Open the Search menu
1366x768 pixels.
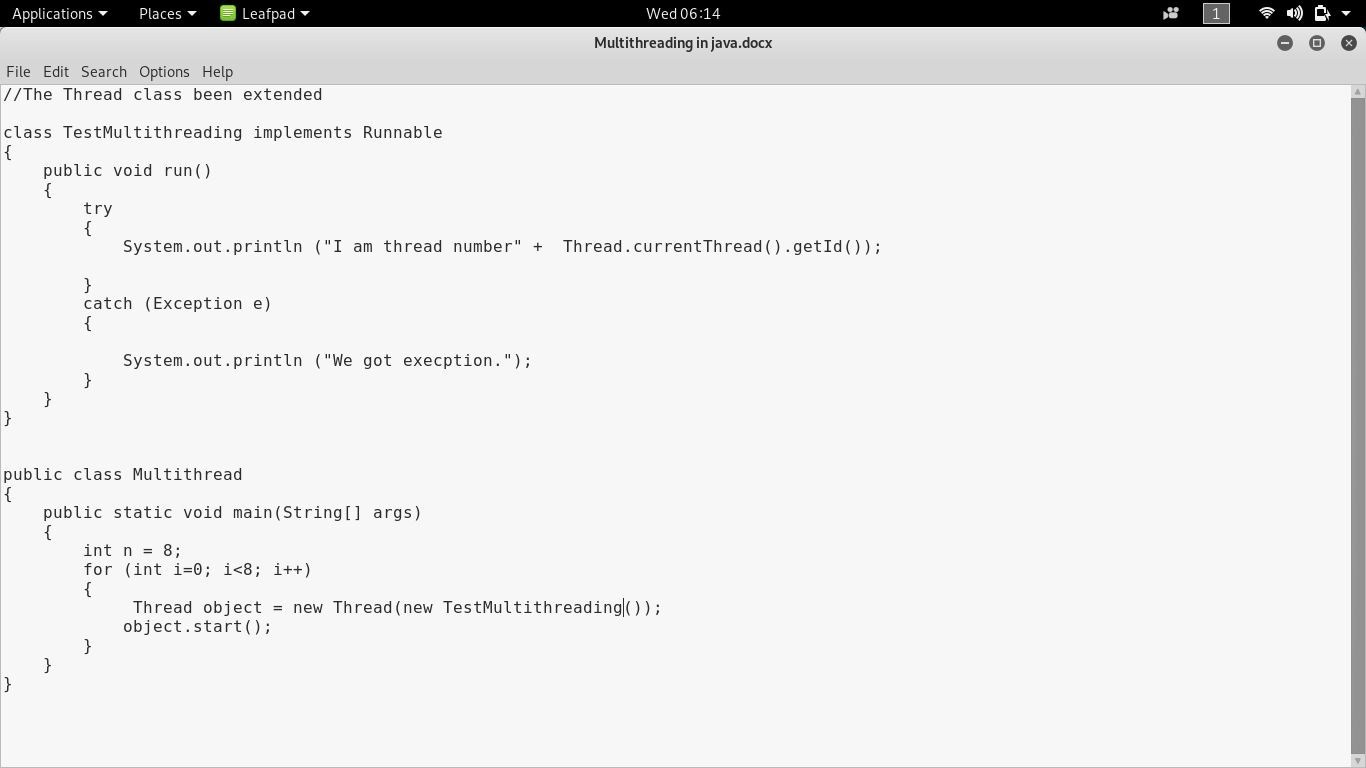(x=103, y=71)
